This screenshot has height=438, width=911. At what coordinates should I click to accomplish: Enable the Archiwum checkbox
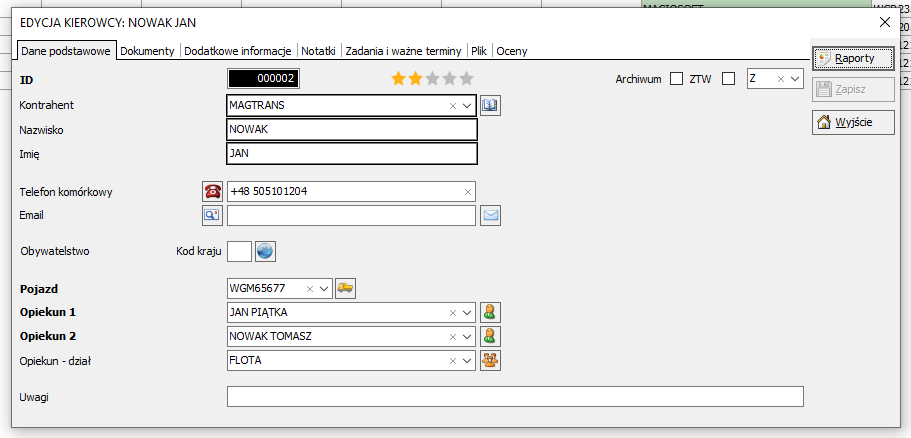[676, 79]
